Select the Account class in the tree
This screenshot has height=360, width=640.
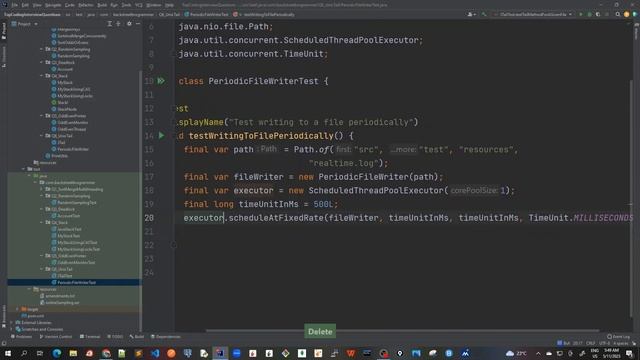(x=62, y=69)
